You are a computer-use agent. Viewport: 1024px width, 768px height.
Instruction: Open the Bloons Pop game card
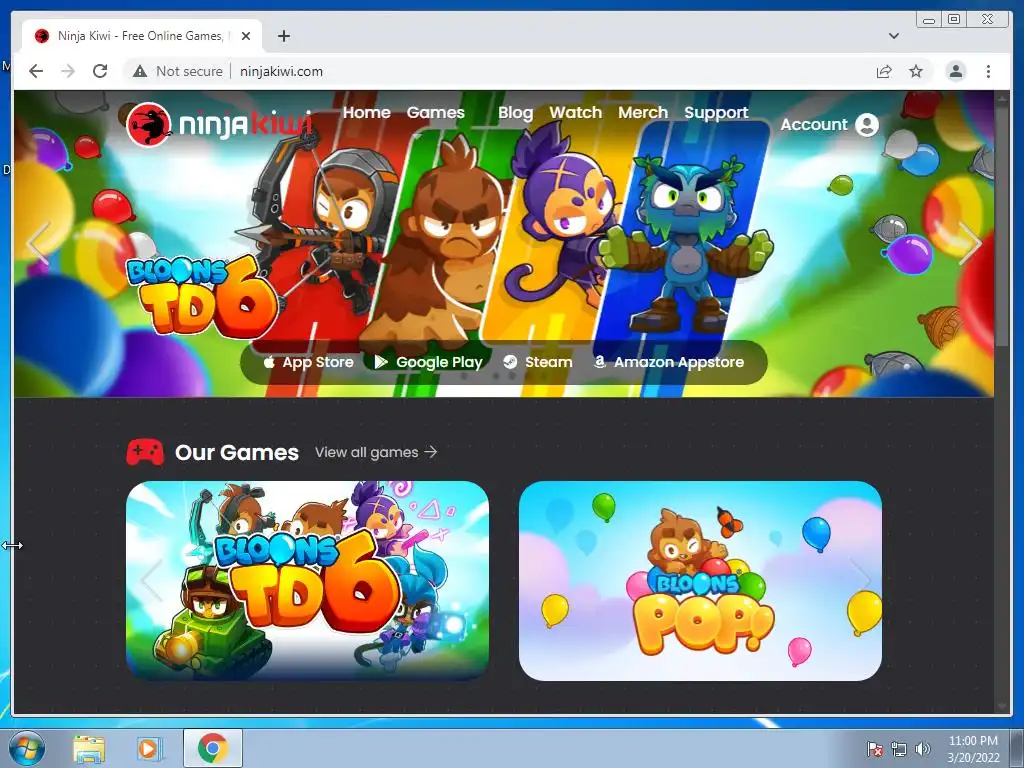point(700,581)
